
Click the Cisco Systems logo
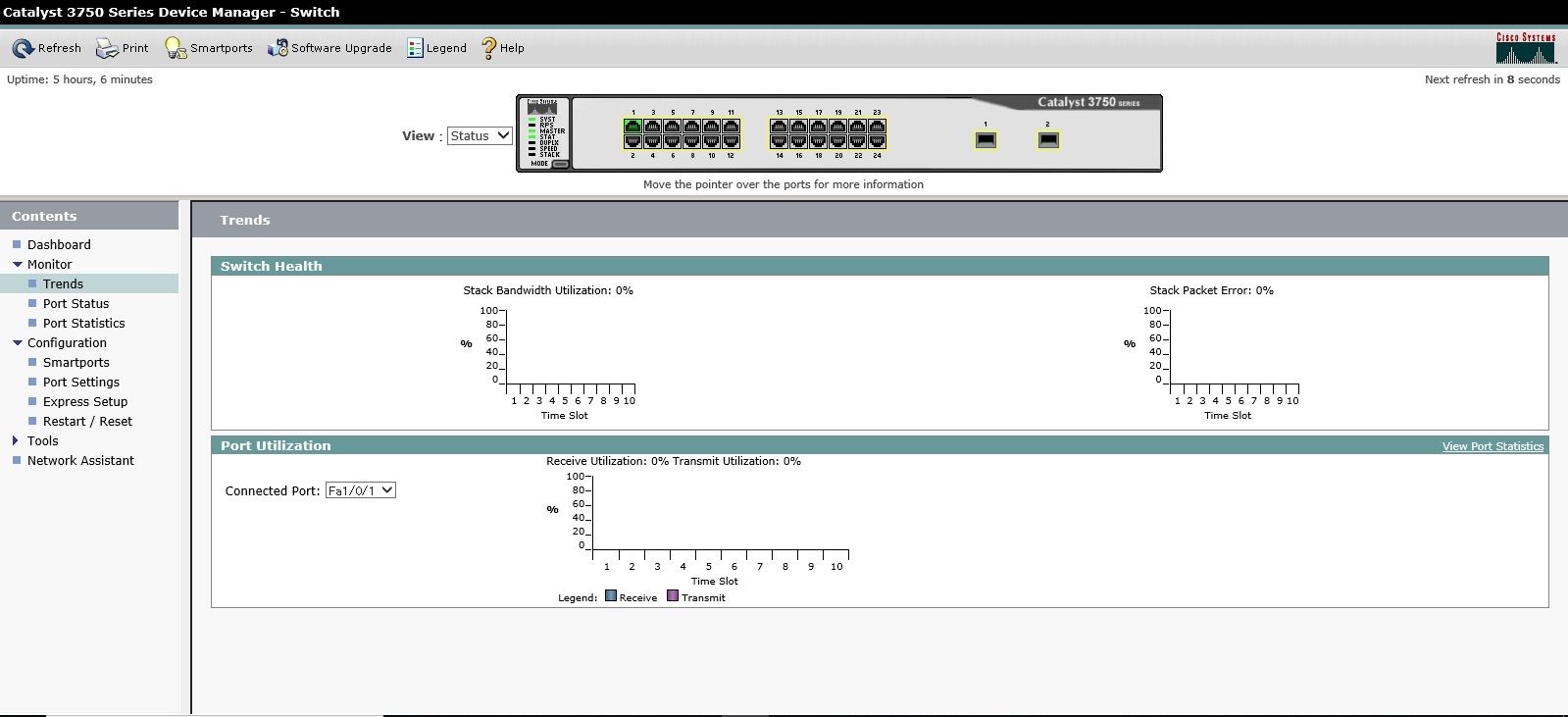point(1525,48)
